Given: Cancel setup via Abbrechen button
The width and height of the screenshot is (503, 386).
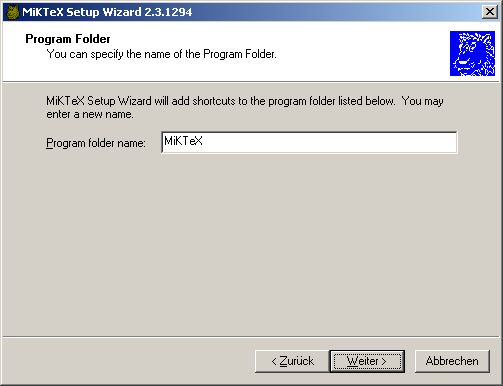Looking at the screenshot, I should [x=452, y=361].
